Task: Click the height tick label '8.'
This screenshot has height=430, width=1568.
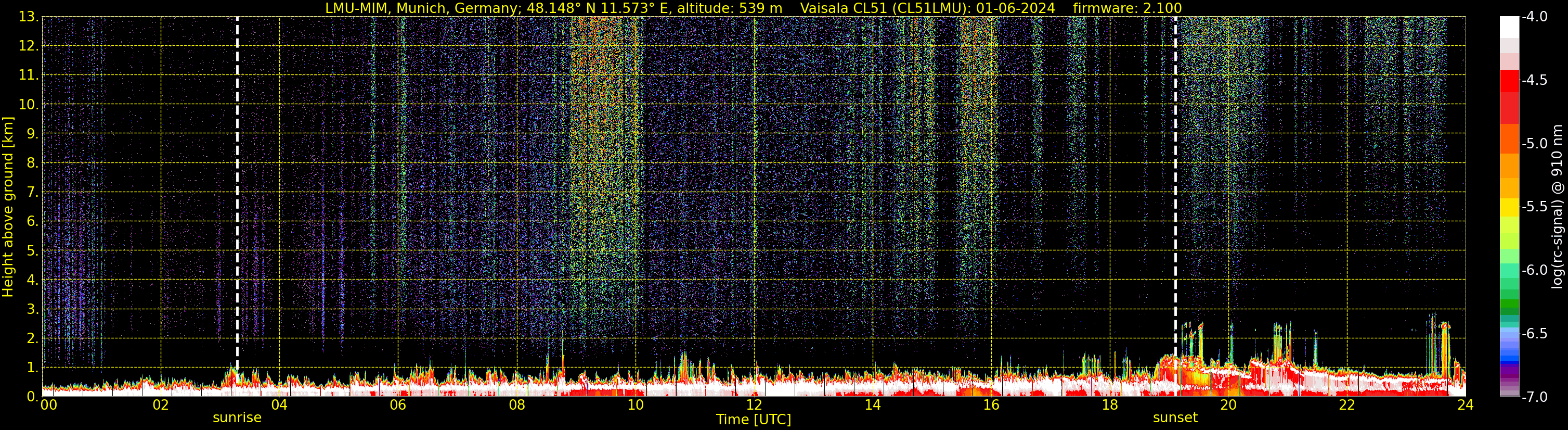Action: pos(32,162)
